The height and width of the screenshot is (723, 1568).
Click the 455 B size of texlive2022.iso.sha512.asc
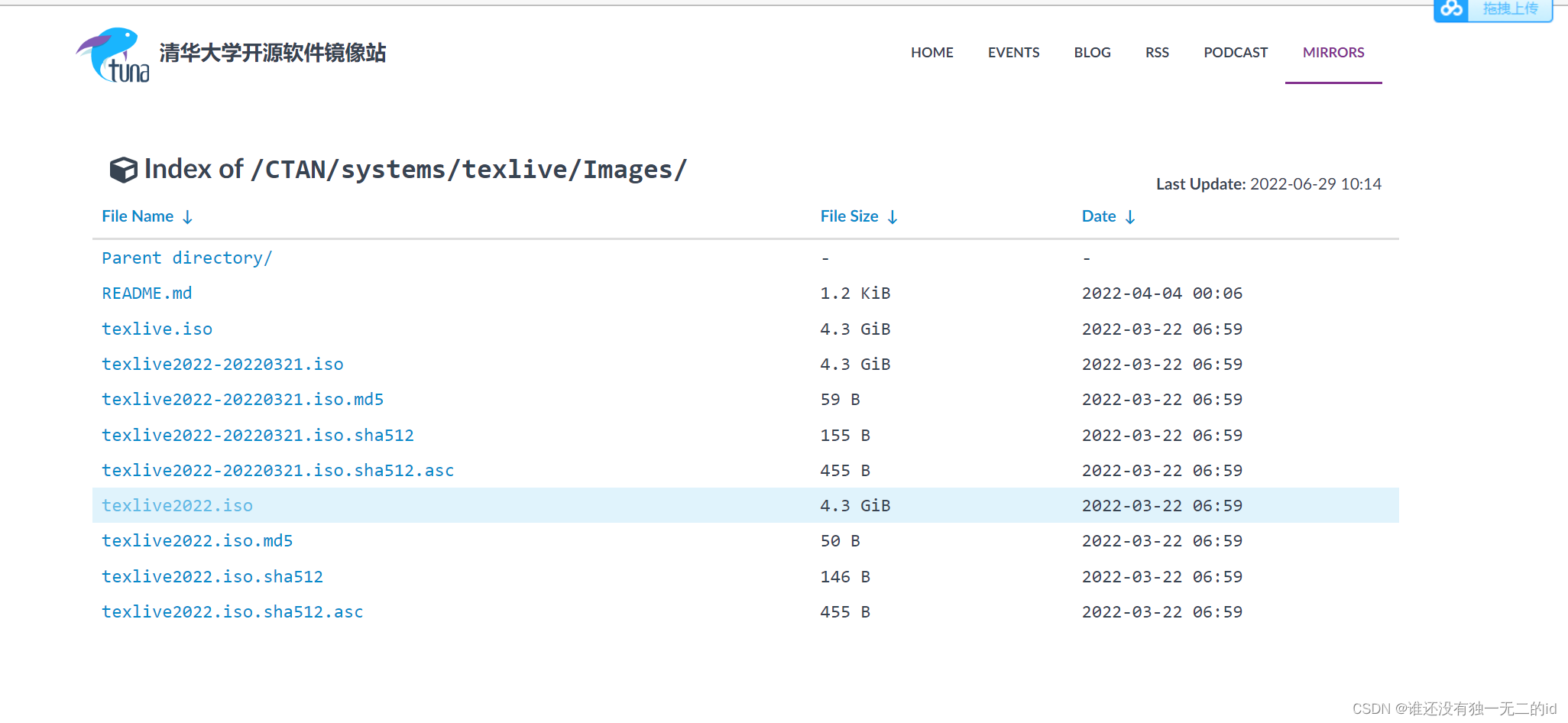(845, 612)
